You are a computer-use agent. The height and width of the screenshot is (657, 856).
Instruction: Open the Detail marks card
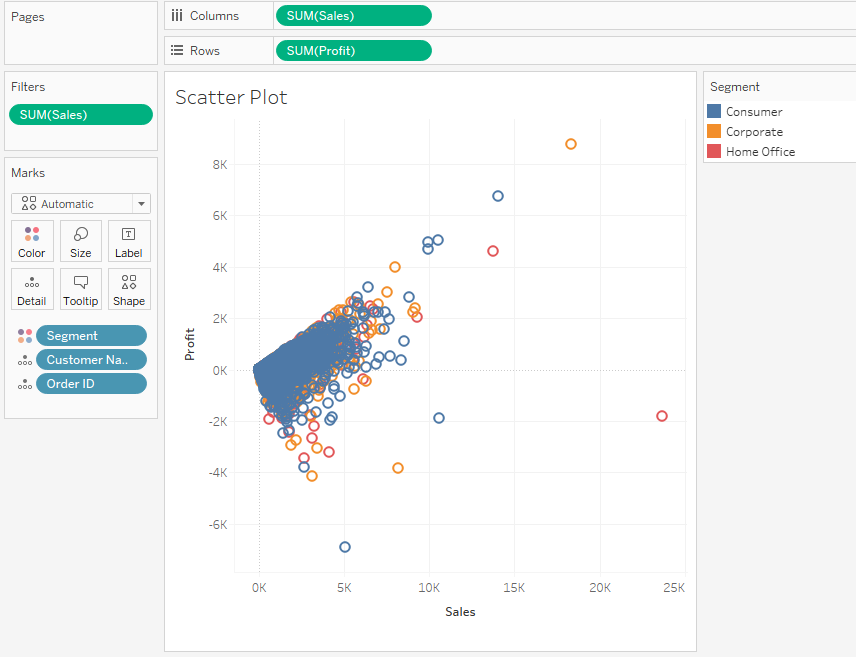tap(32, 289)
